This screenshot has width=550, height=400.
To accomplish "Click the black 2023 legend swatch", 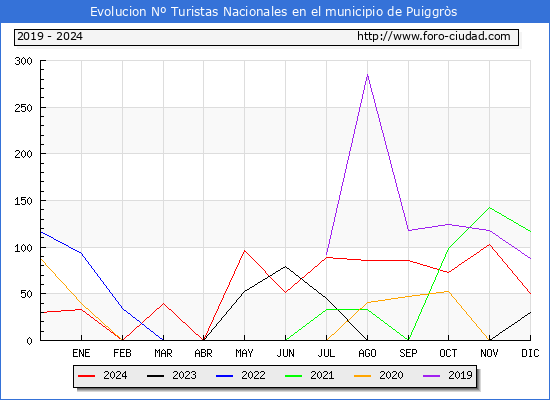I will 155,376.
